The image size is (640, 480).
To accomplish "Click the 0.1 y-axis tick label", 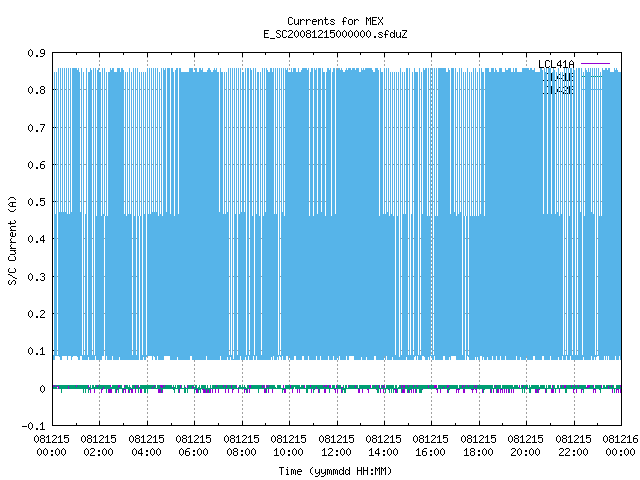I will [36, 351].
